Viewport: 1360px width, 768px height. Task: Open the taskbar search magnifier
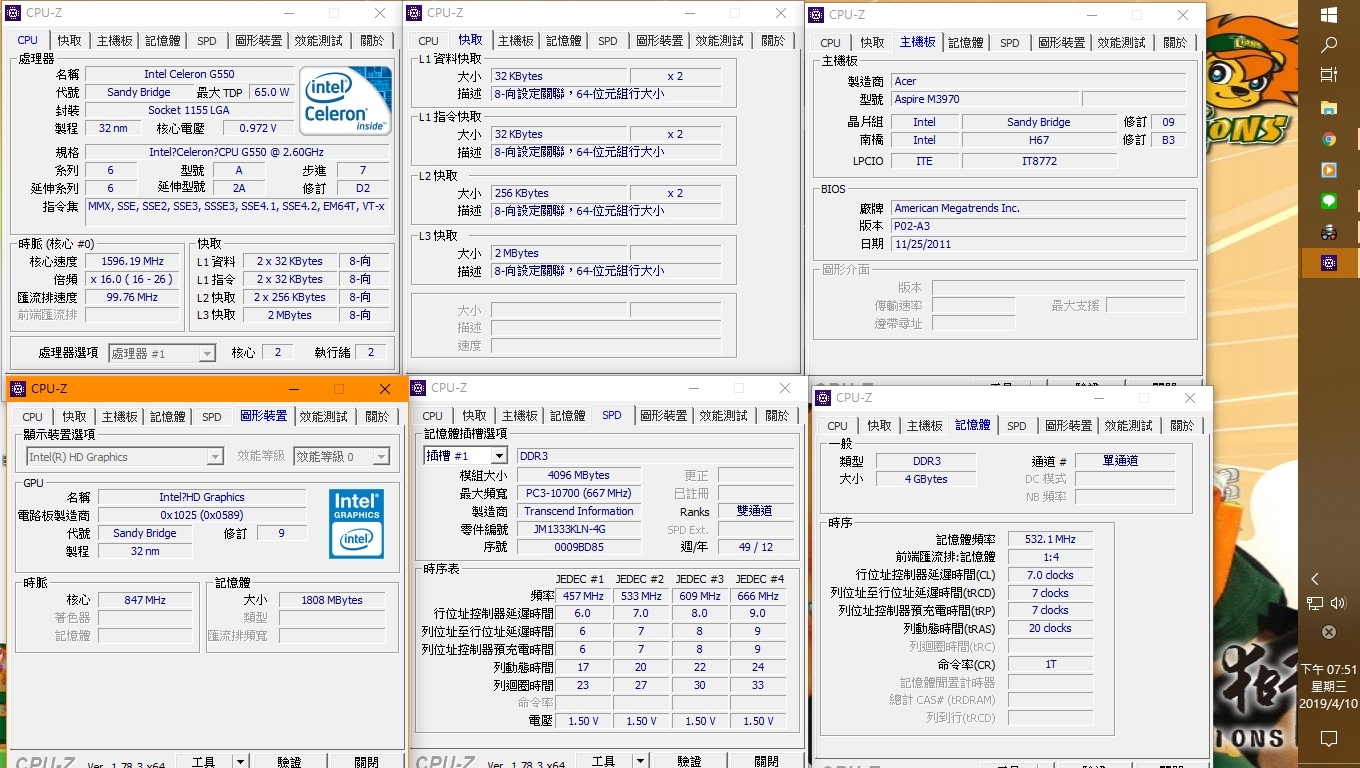(x=1329, y=45)
